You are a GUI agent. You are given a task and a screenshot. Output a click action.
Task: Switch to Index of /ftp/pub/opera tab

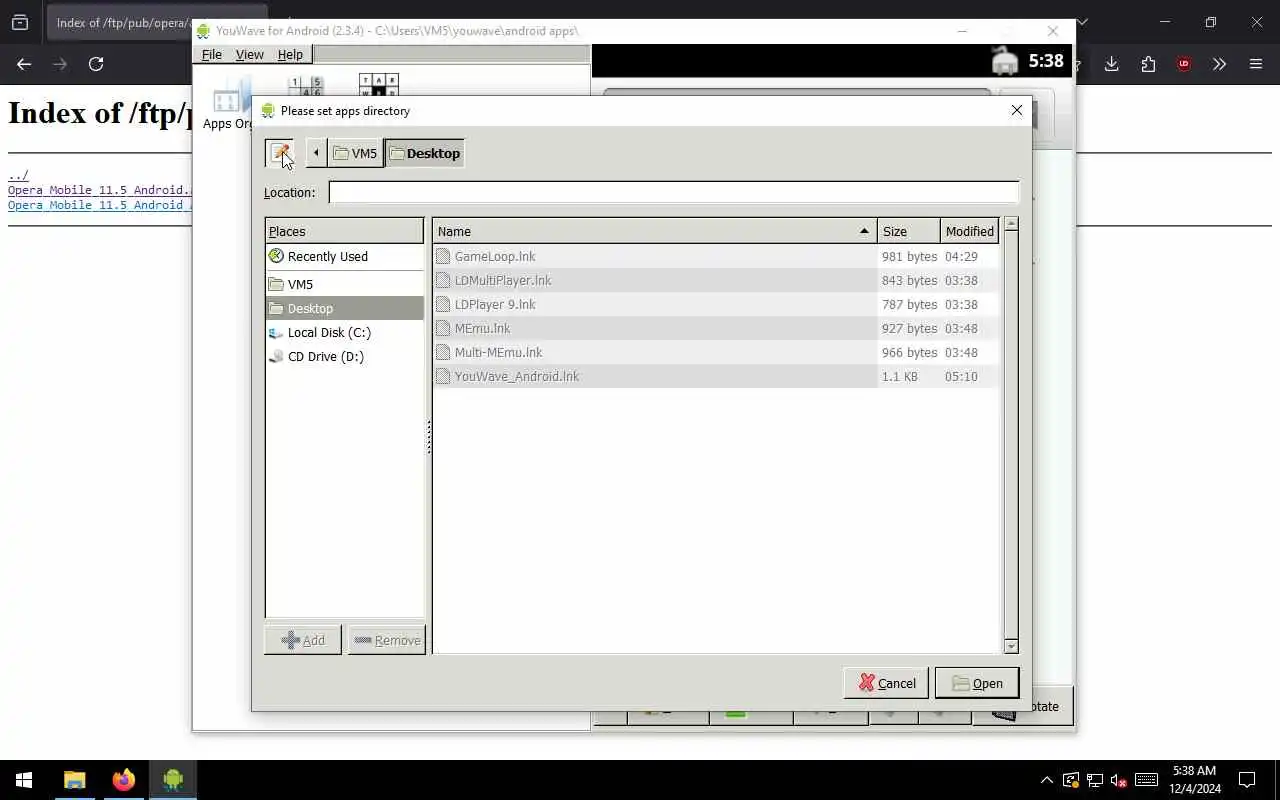coord(122,22)
